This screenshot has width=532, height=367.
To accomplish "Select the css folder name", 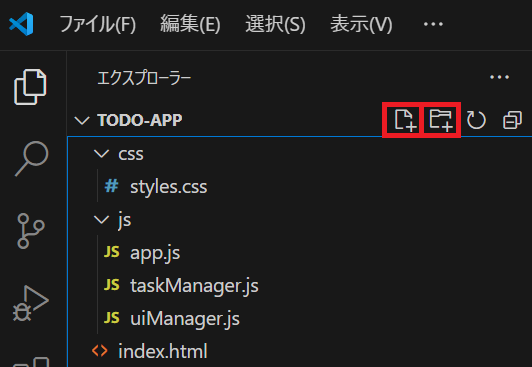I will coord(131,154).
